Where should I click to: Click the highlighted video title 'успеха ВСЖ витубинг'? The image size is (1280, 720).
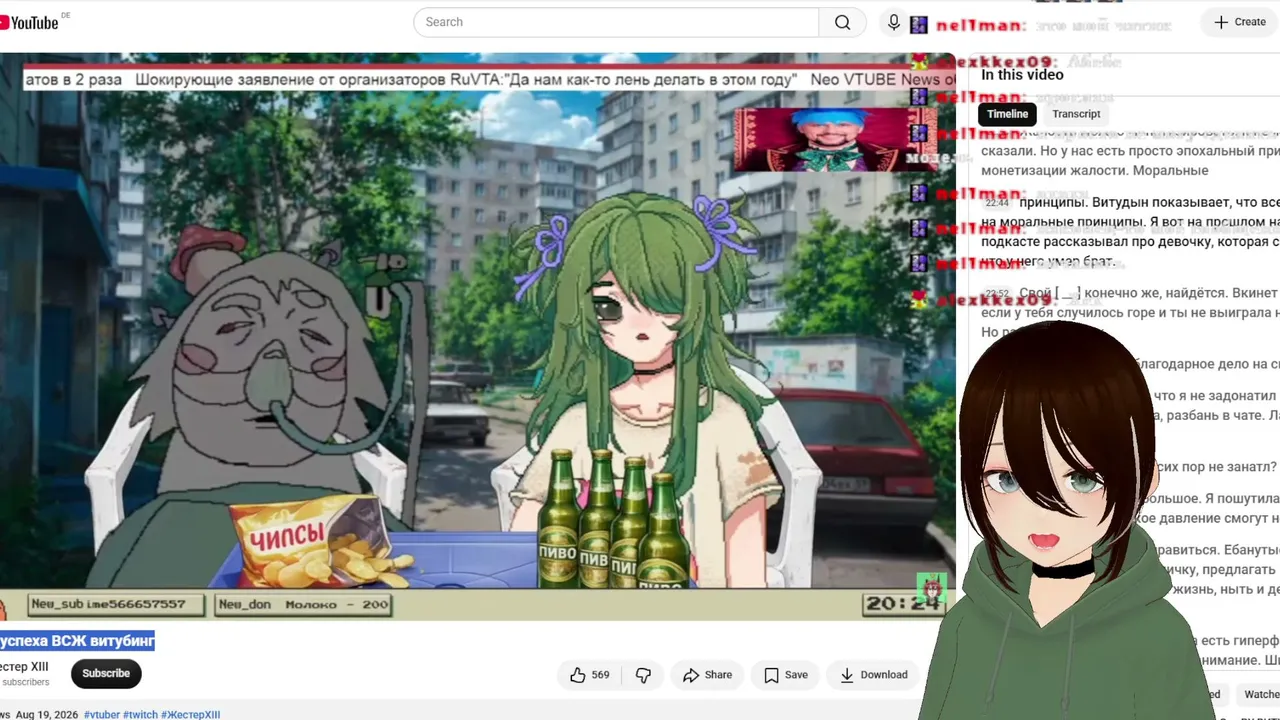coord(77,641)
